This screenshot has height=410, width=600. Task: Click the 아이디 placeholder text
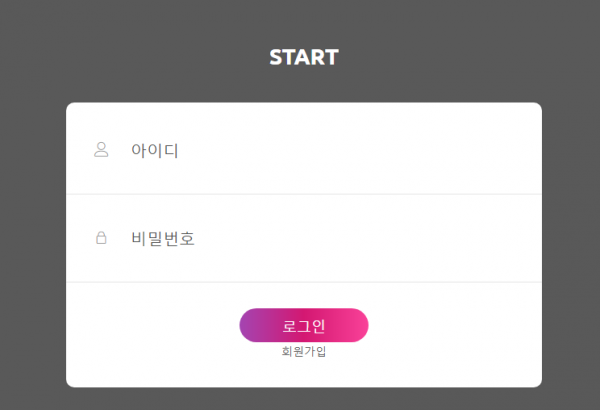click(x=155, y=150)
